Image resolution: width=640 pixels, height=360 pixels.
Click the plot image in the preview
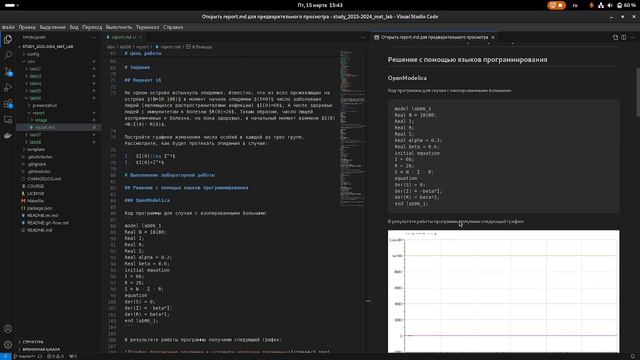(x=503, y=291)
